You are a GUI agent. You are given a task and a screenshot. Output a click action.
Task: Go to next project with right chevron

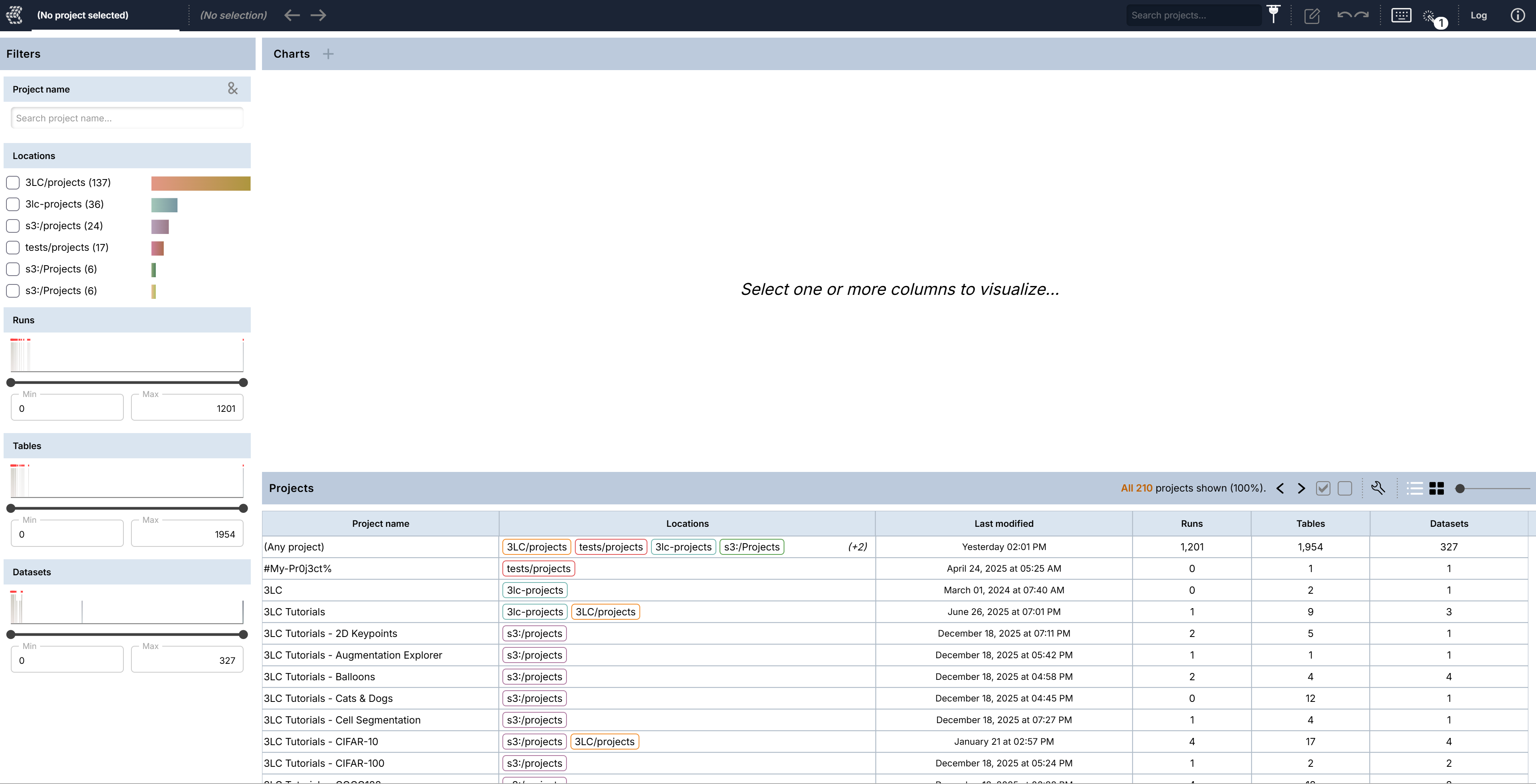tap(1302, 488)
